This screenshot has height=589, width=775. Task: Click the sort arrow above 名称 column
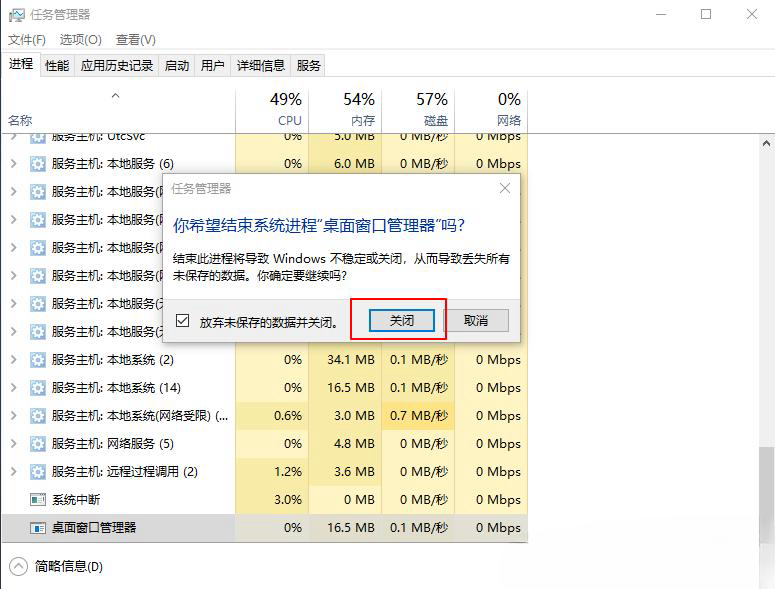(116, 95)
